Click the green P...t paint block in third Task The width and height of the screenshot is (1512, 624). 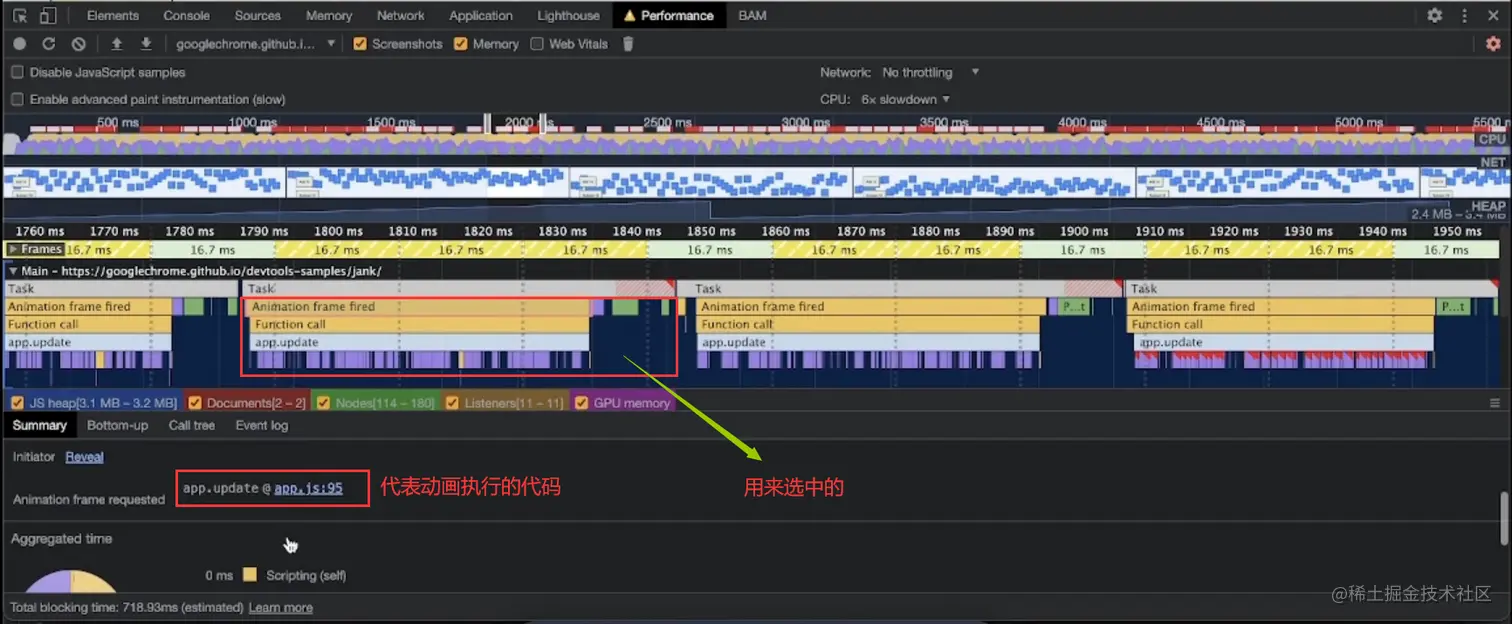point(1074,306)
